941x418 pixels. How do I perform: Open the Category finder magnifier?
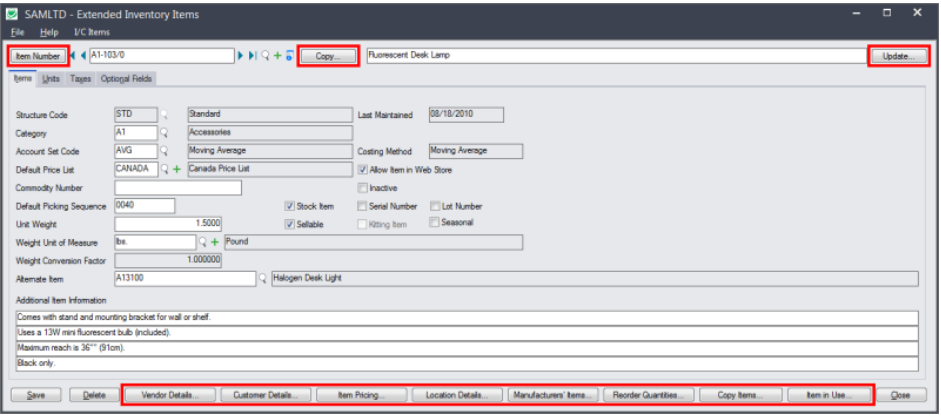(164, 133)
